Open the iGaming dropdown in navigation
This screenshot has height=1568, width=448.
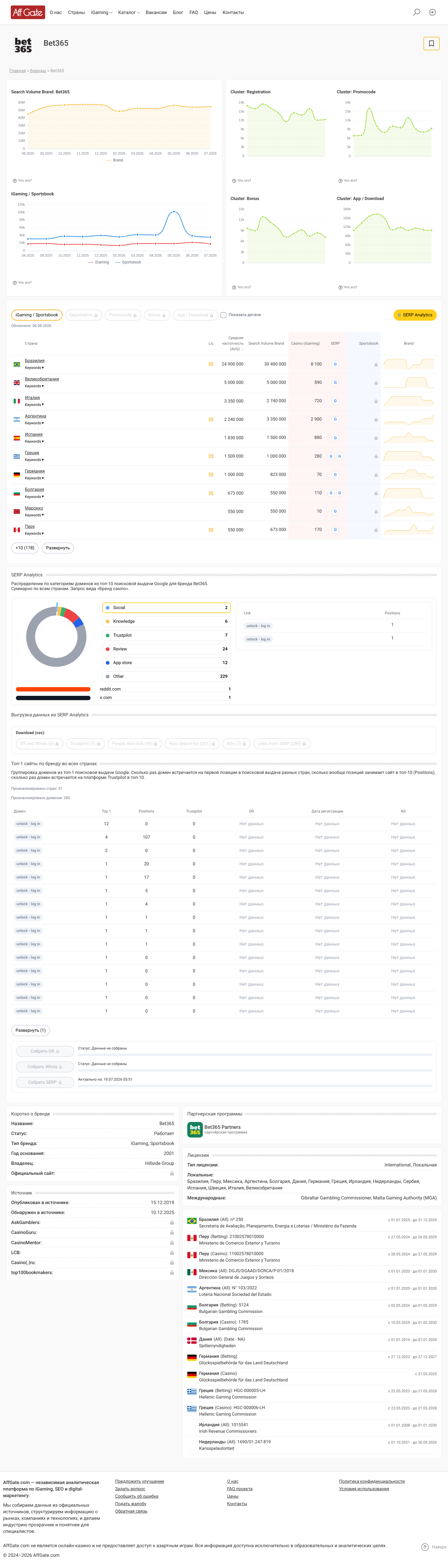(x=102, y=12)
